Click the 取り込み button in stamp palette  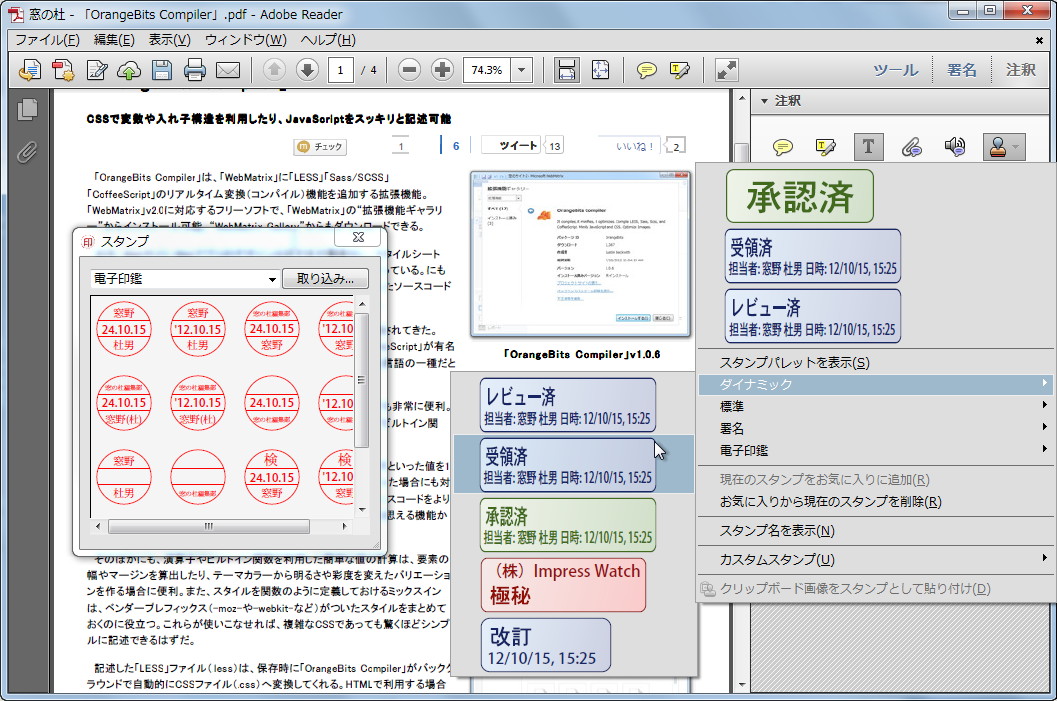(x=326, y=278)
